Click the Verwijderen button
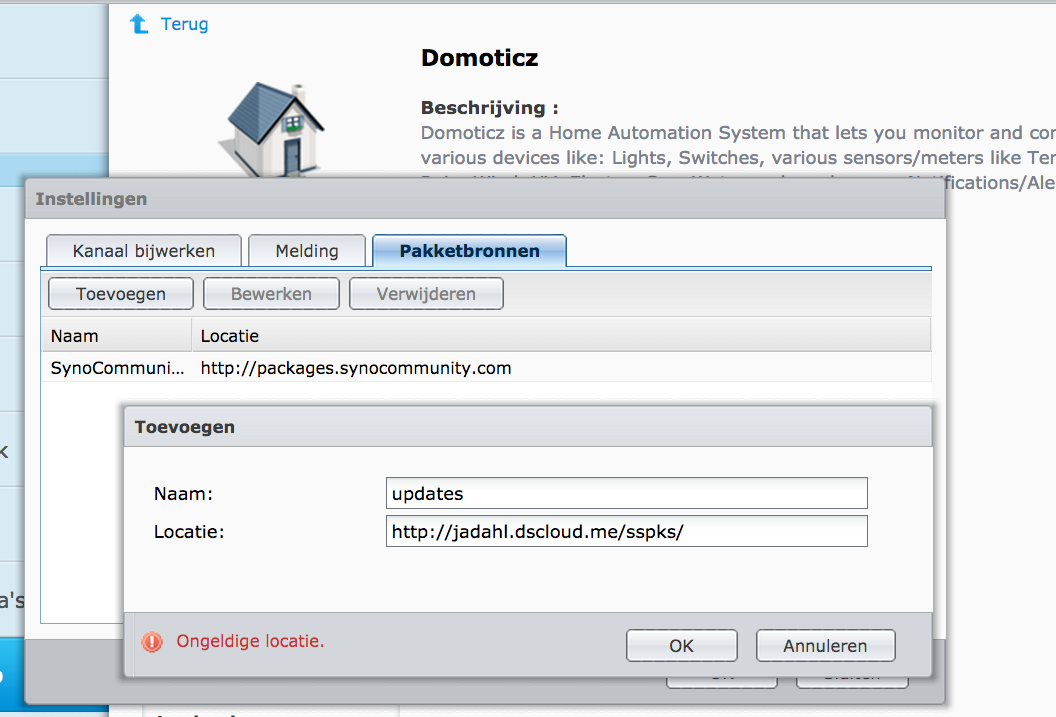This screenshot has width=1056, height=717. click(x=426, y=294)
